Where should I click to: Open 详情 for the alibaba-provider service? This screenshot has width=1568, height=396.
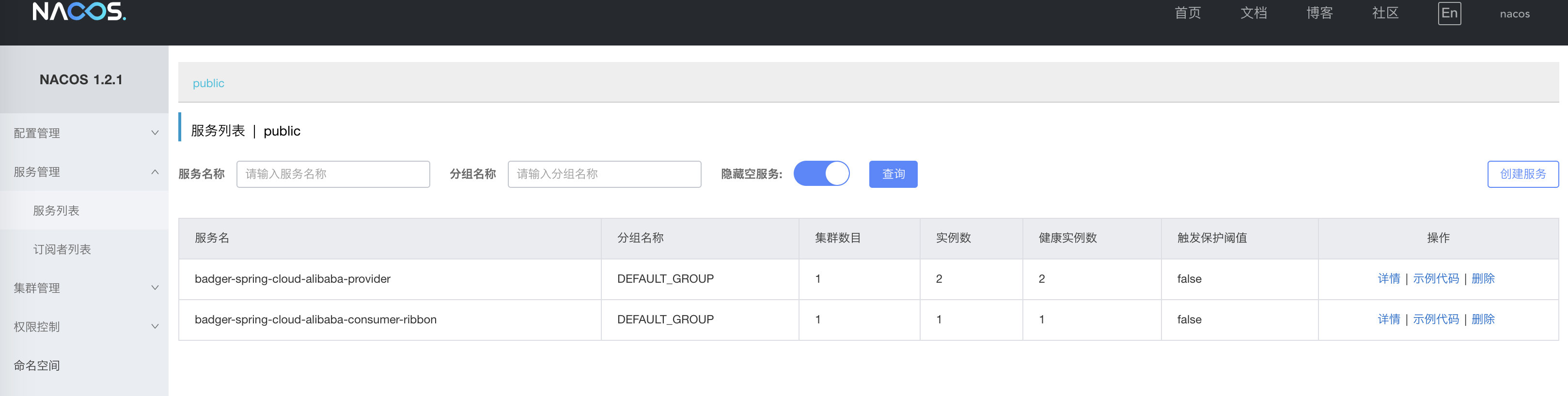tap(1388, 278)
